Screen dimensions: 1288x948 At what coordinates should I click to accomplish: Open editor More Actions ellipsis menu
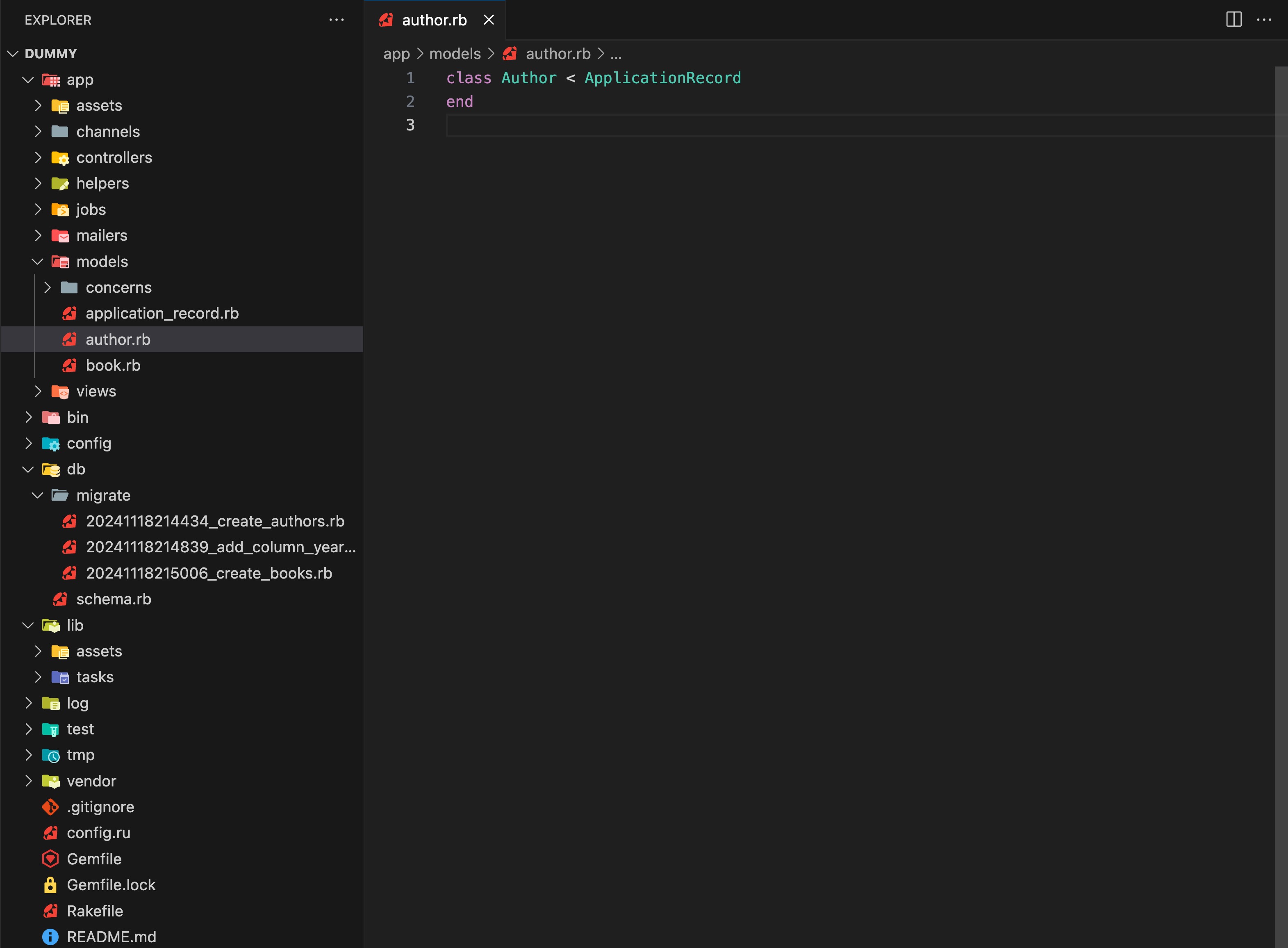(x=1264, y=20)
